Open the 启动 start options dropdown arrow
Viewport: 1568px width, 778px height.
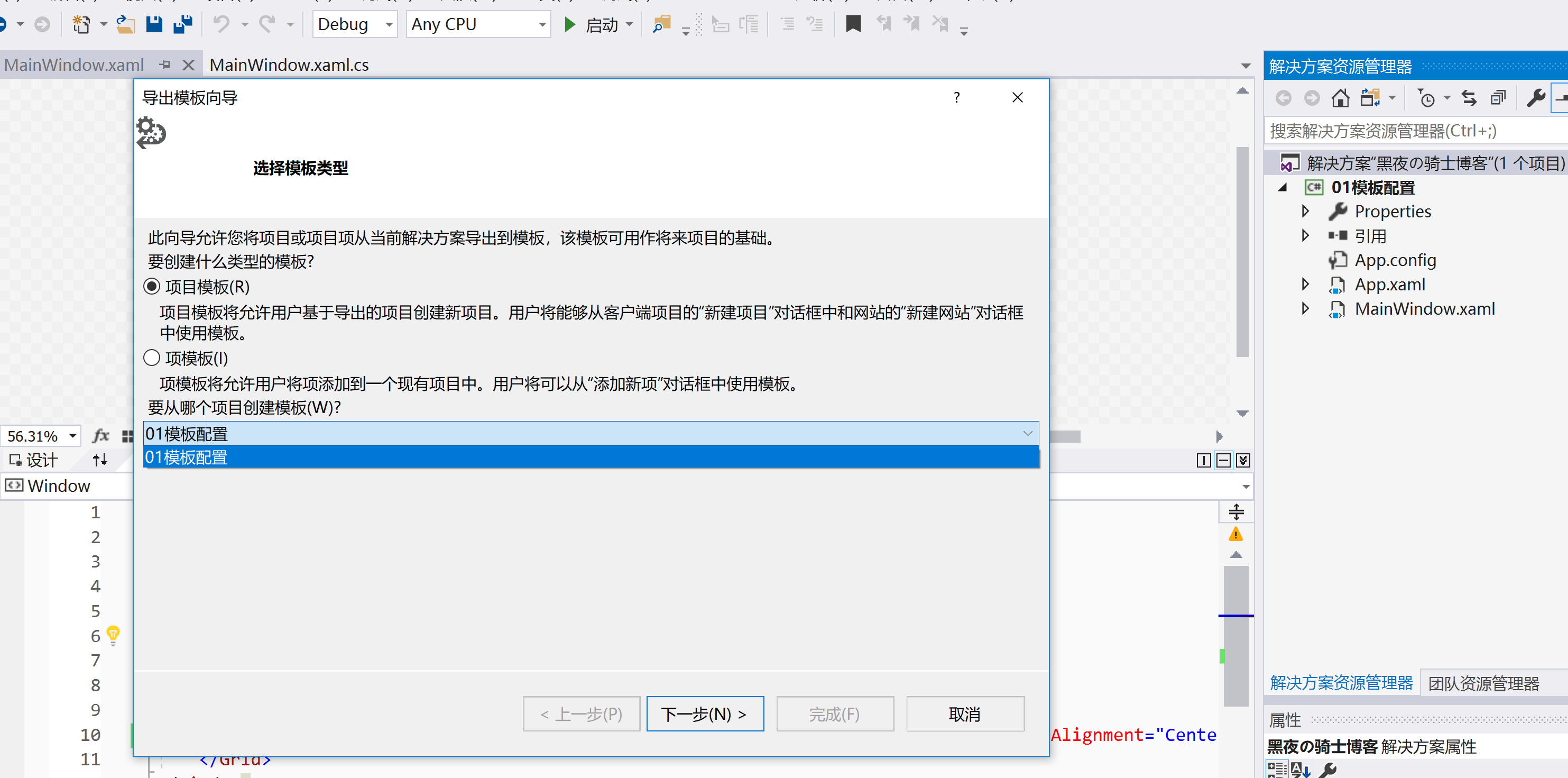(x=630, y=24)
